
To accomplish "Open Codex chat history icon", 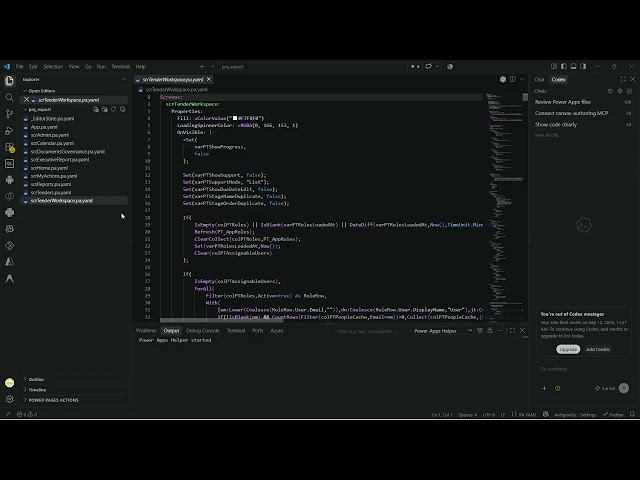I will 610,91.
